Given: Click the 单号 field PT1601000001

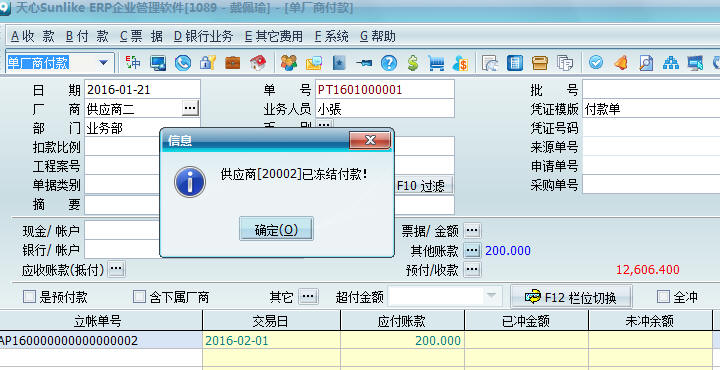Looking at the screenshot, I should coord(385,90).
